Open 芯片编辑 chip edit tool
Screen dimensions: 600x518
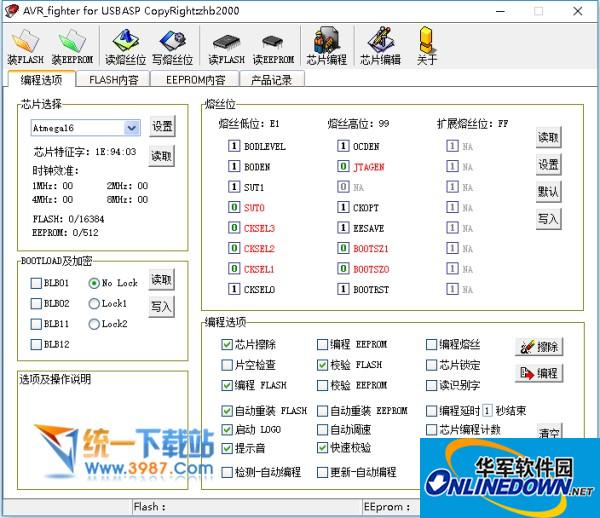tap(380, 46)
